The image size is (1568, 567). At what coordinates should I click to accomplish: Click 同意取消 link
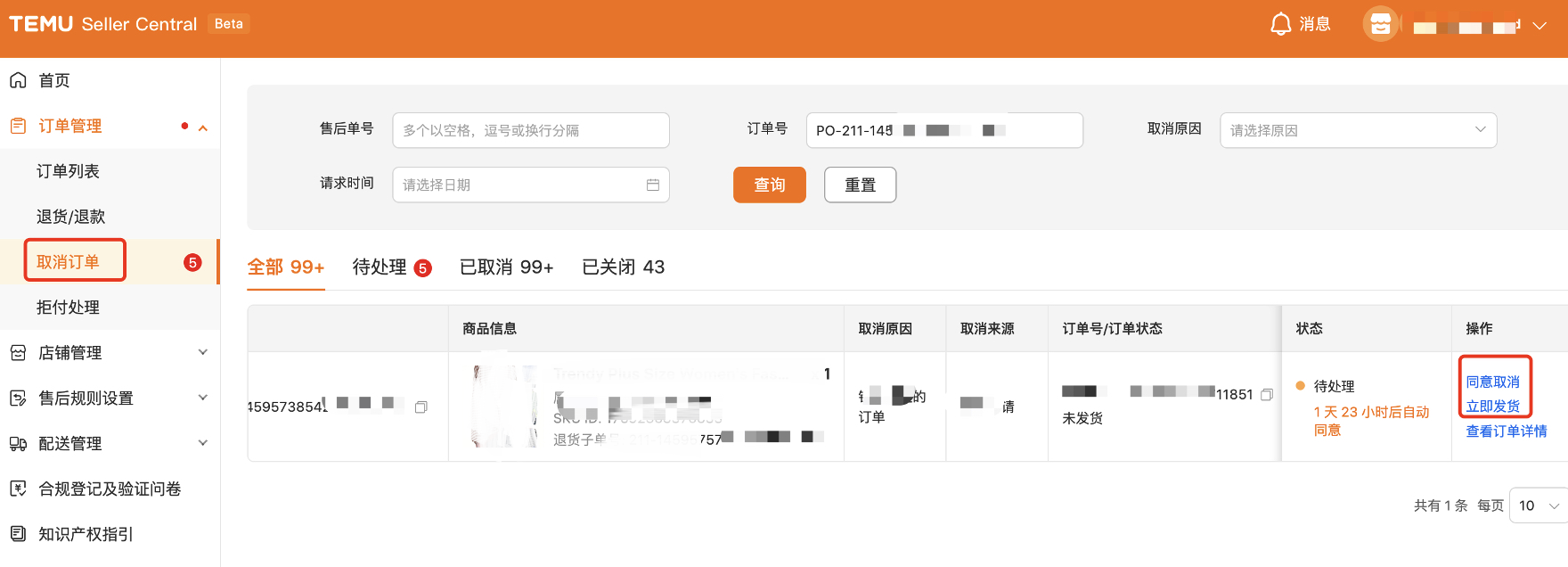click(1493, 382)
